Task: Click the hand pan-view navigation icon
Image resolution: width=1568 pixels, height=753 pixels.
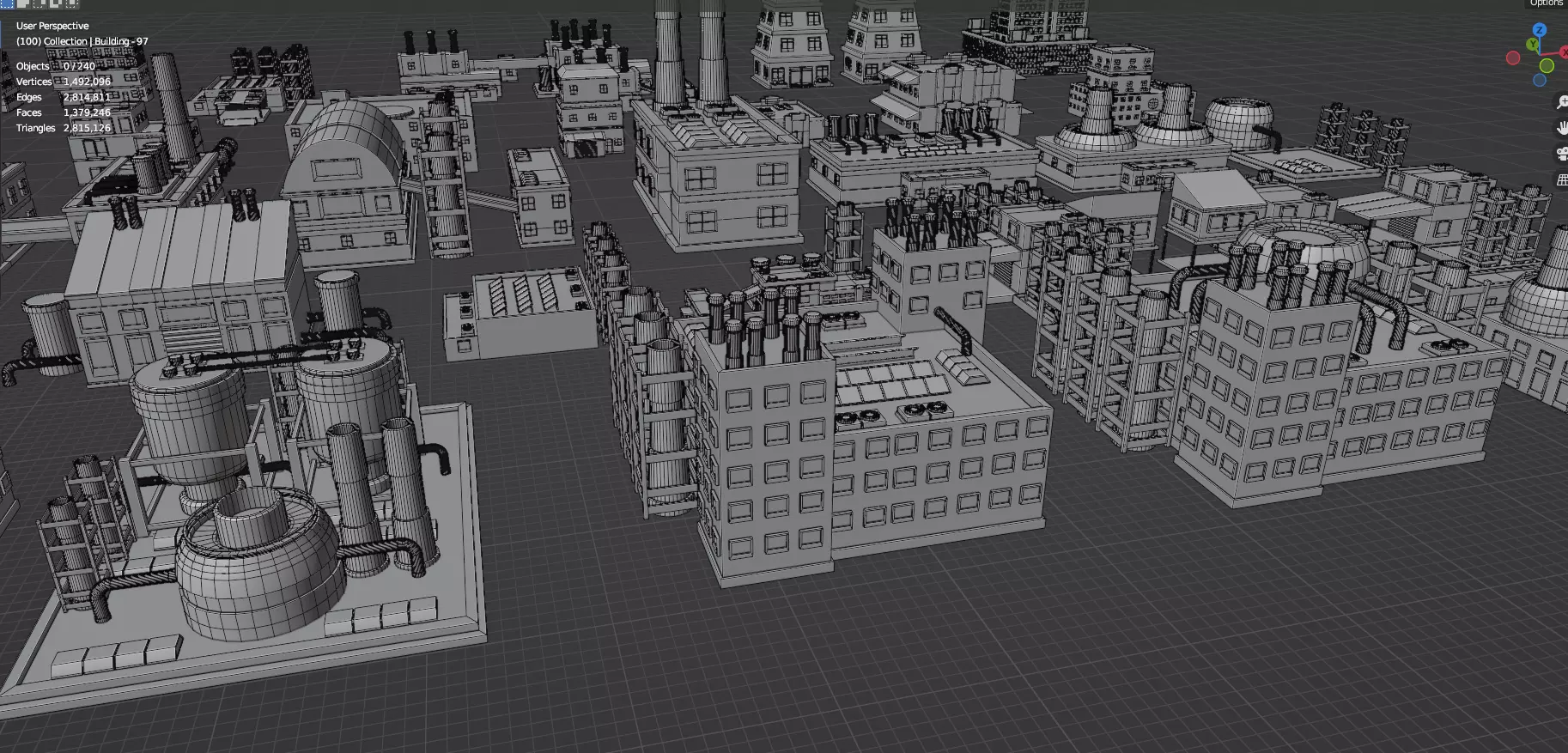Action: tap(1562, 128)
